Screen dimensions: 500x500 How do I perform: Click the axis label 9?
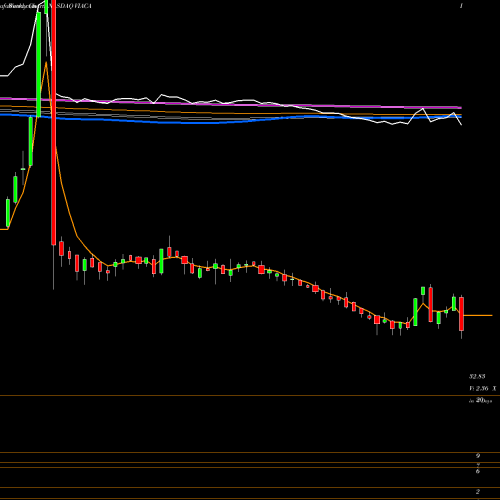pos(478,456)
